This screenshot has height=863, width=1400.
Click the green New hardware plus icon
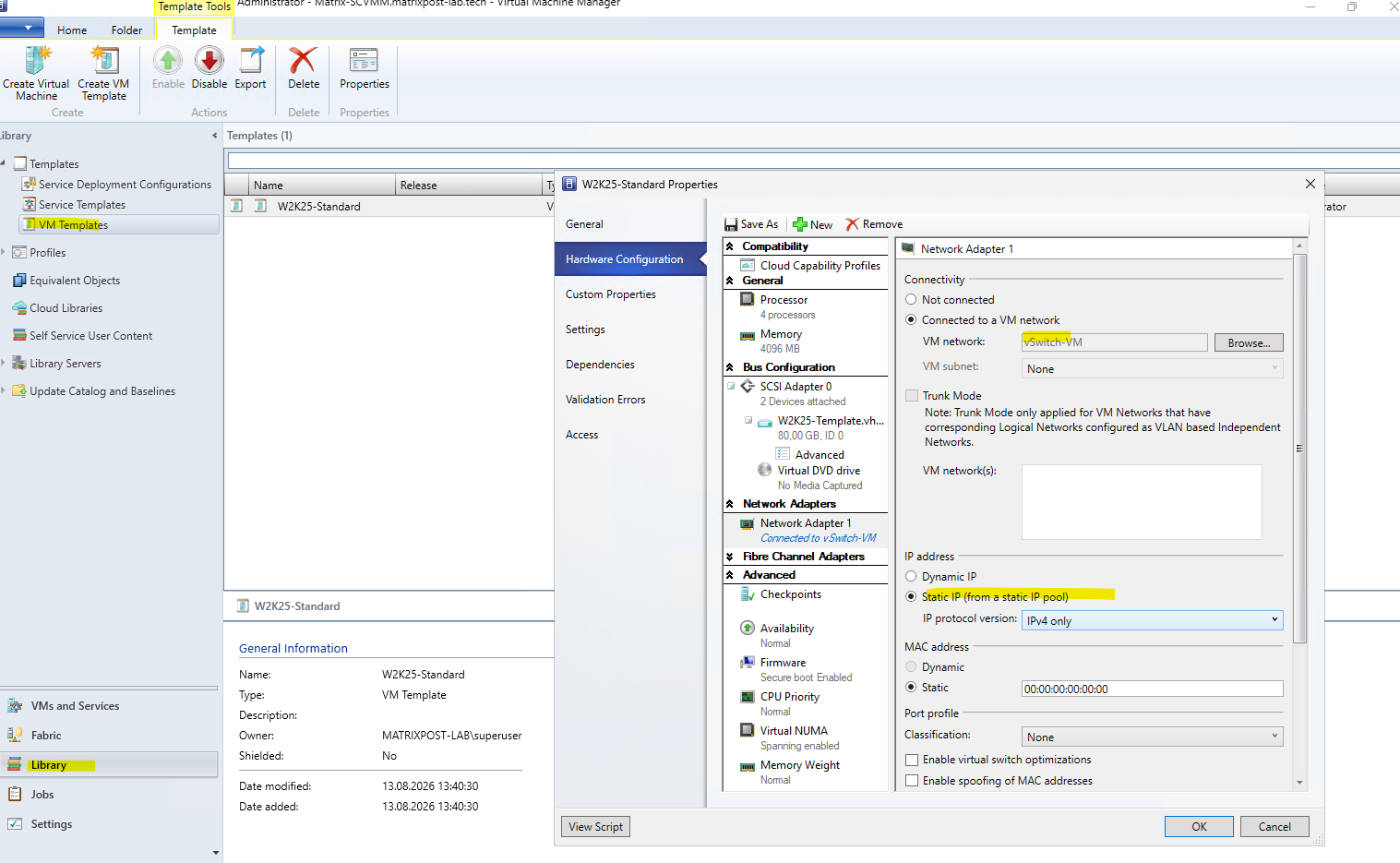(x=799, y=224)
